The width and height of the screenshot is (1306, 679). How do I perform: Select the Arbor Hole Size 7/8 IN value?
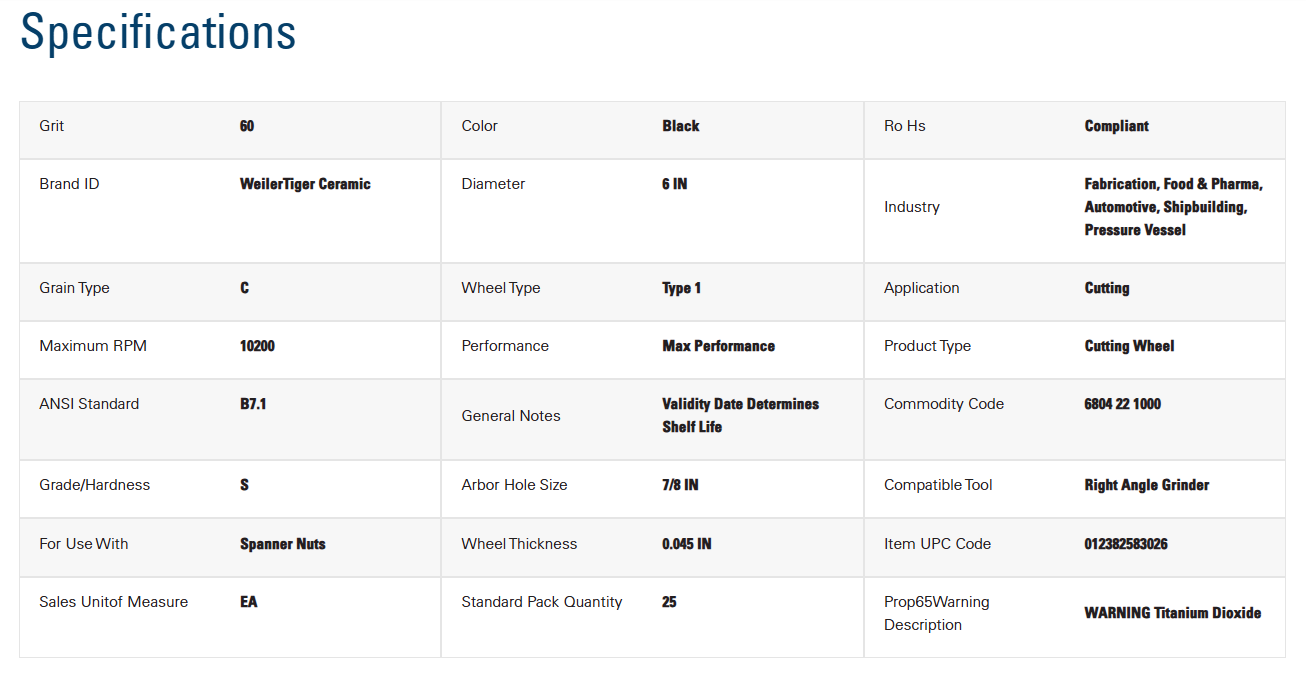click(x=680, y=485)
